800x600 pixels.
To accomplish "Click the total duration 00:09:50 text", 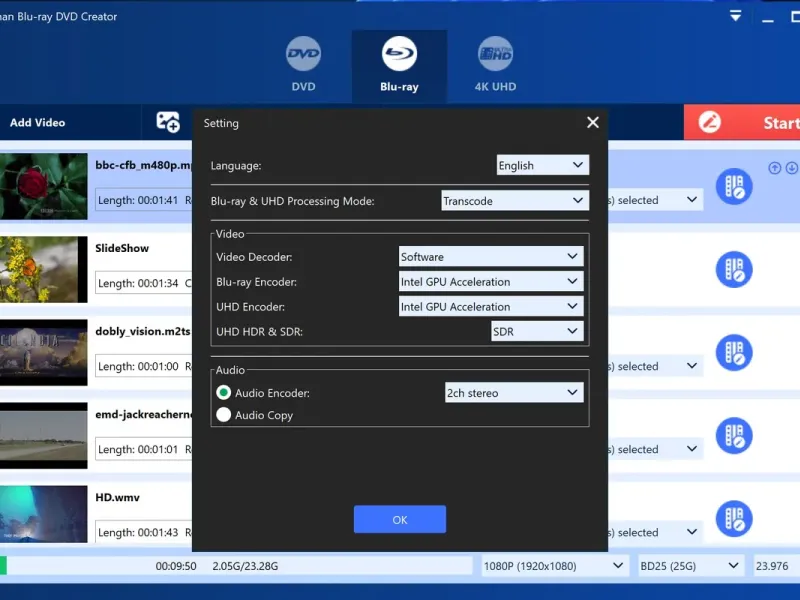I will [176, 566].
